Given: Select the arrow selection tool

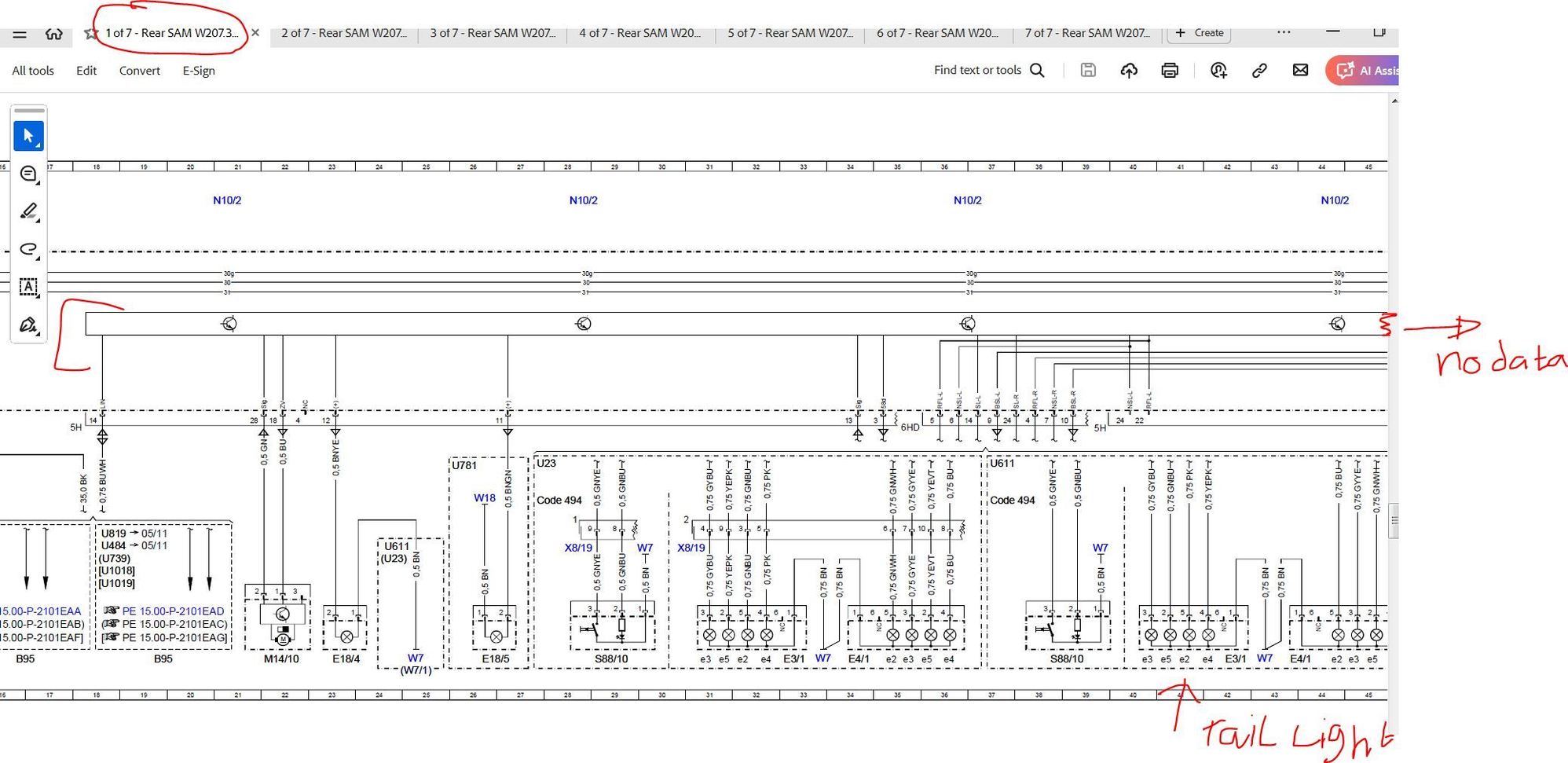Looking at the screenshot, I should [28, 136].
